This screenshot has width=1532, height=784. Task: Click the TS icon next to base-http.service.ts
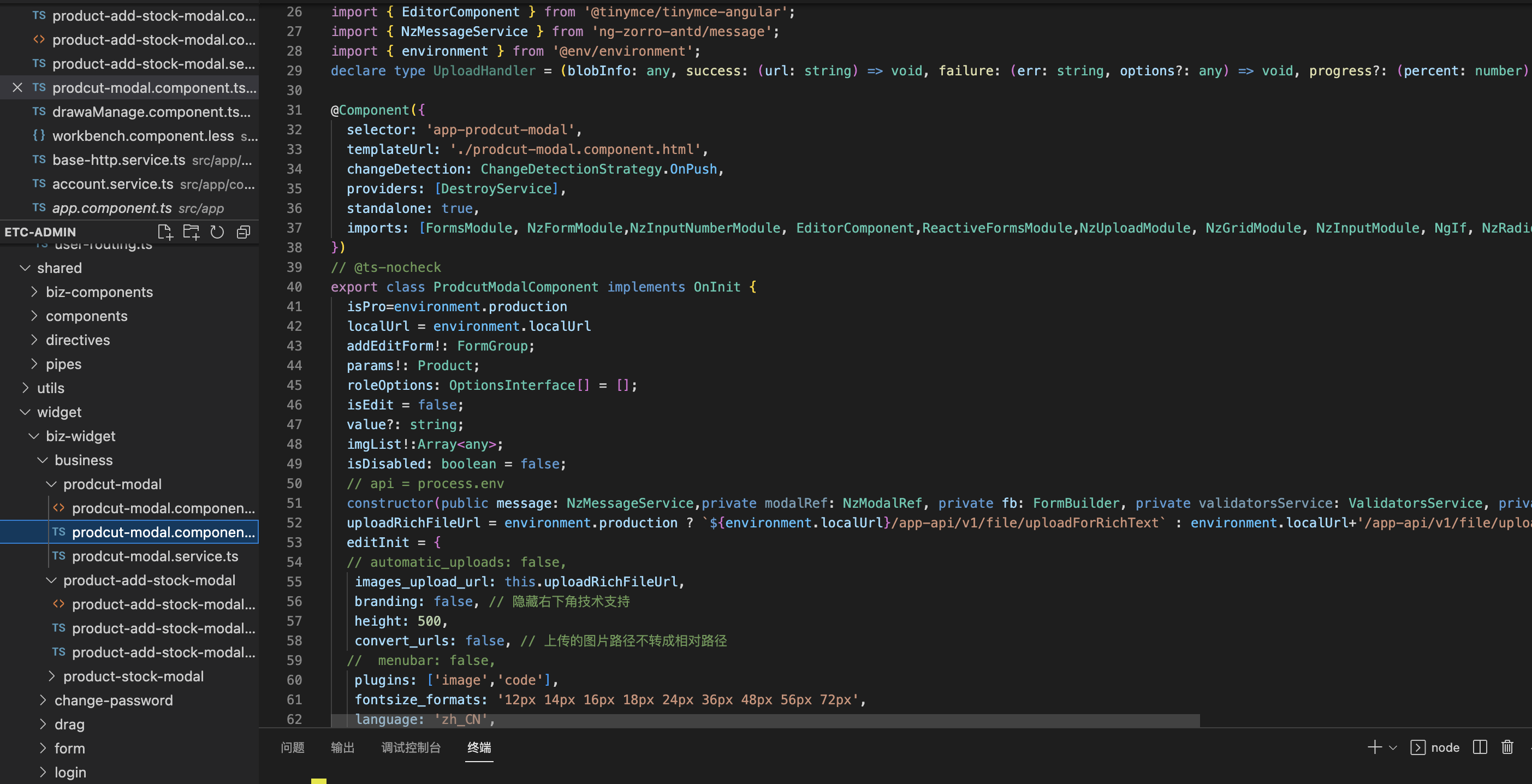click(39, 160)
